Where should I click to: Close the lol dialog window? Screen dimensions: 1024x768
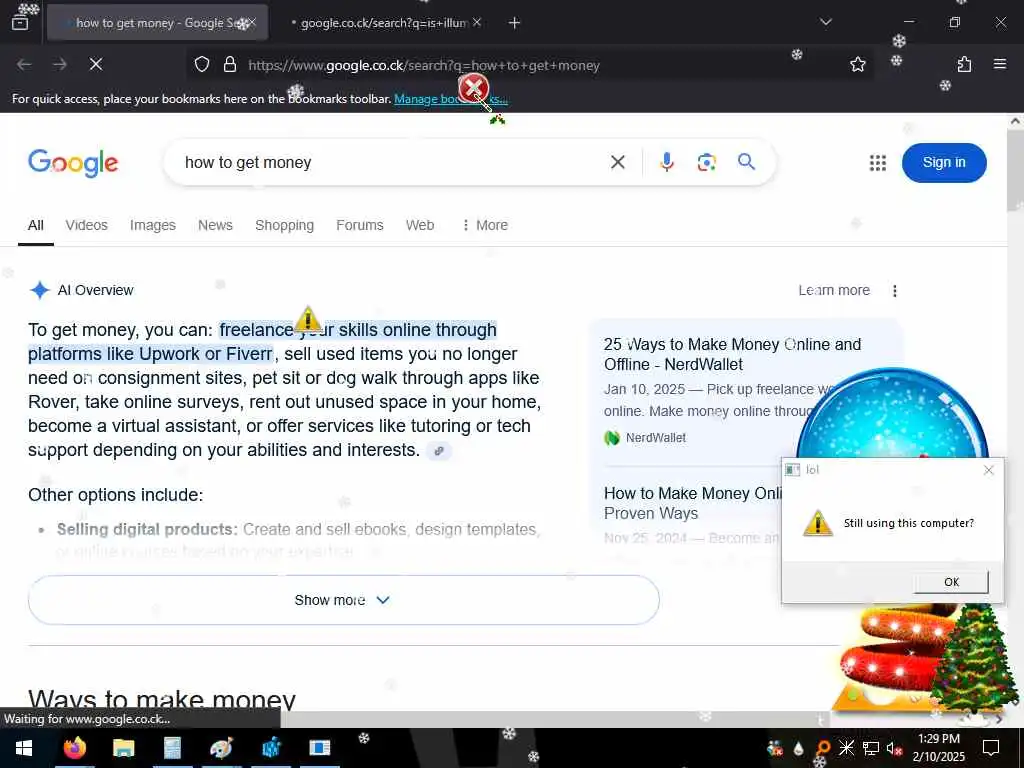[x=989, y=470]
